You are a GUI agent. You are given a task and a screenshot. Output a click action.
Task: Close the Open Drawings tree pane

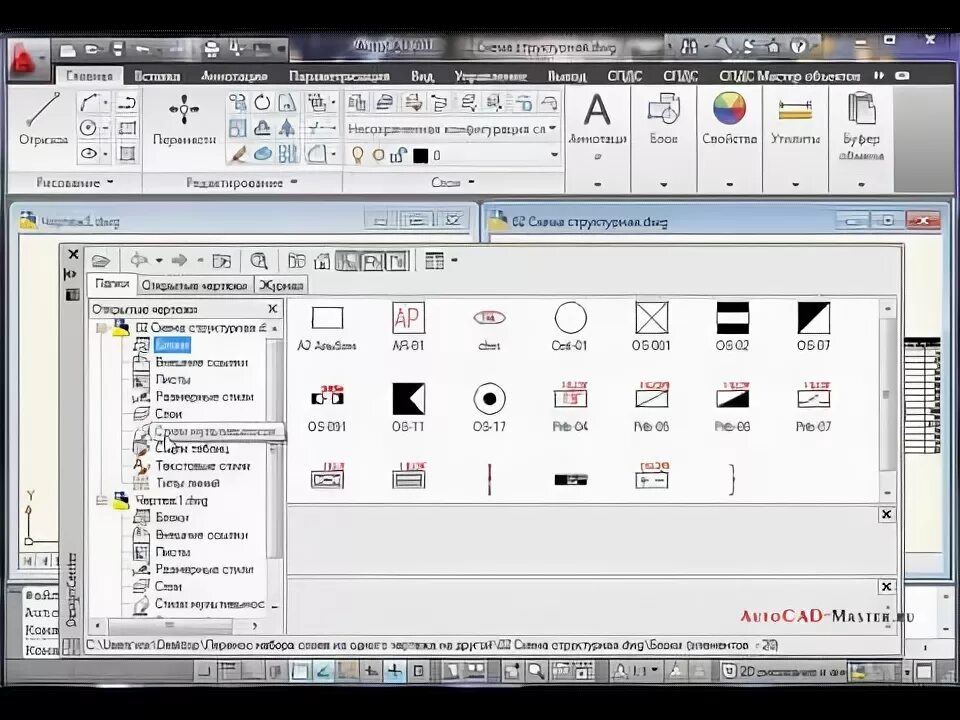pos(272,309)
